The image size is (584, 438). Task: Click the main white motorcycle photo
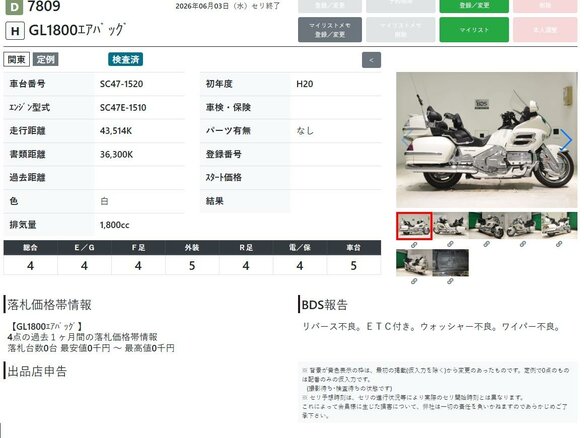pyautogui.click(x=486, y=140)
